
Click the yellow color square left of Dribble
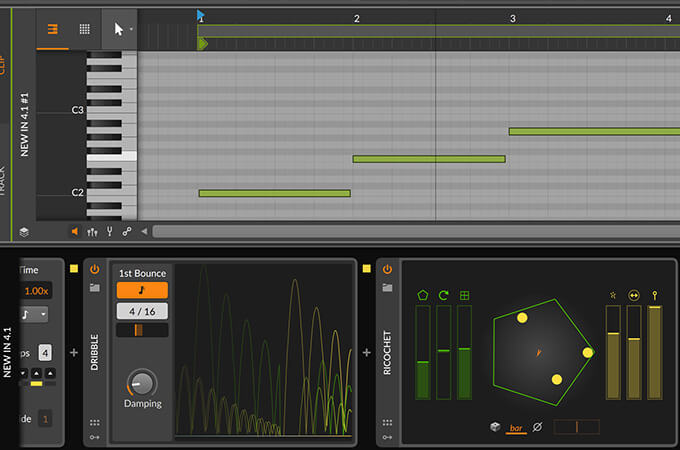point(74,269)
